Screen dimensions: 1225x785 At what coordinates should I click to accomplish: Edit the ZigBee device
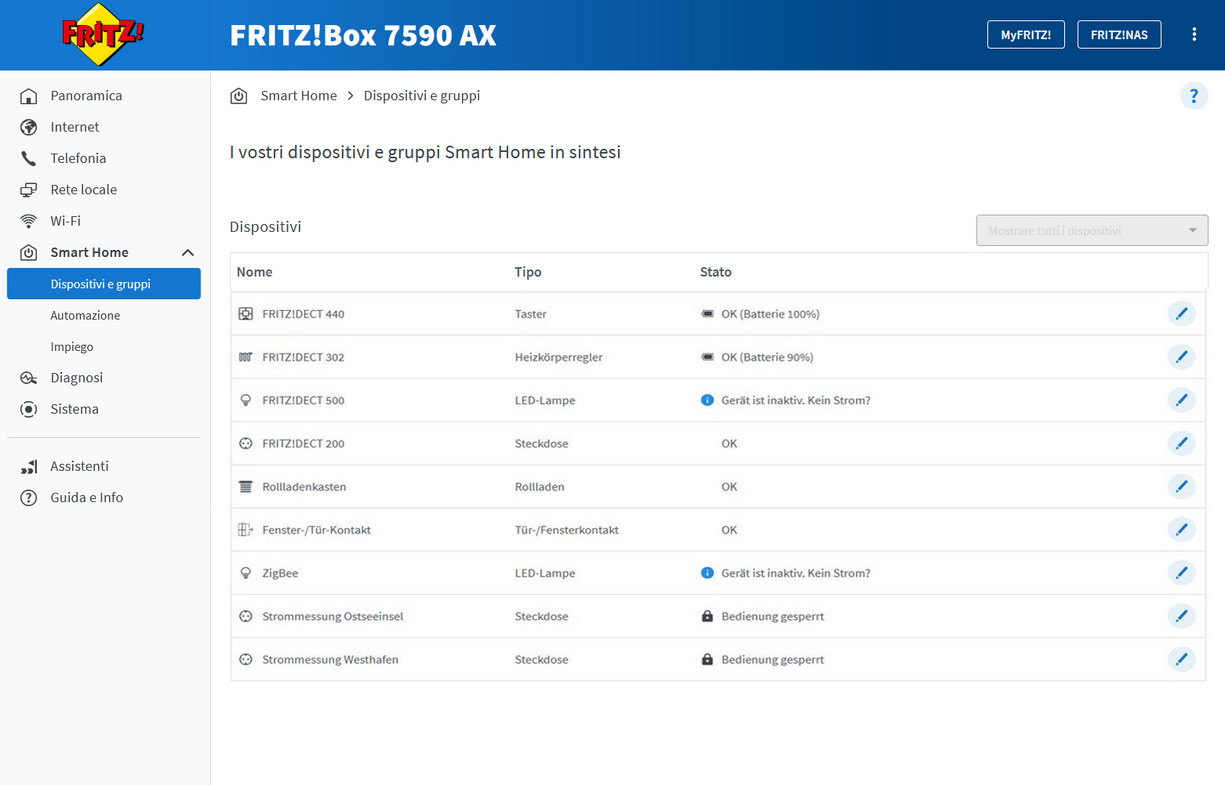(1181, 573)
